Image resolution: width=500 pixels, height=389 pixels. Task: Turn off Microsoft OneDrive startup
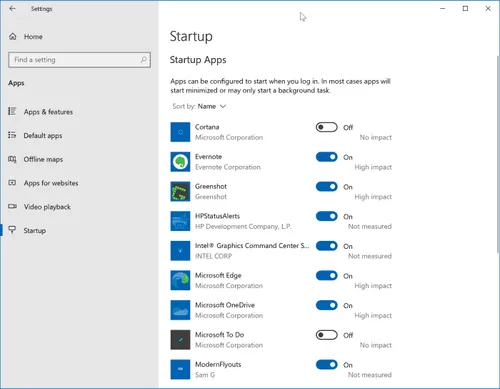pyautogui.click(x=327, y=305)
